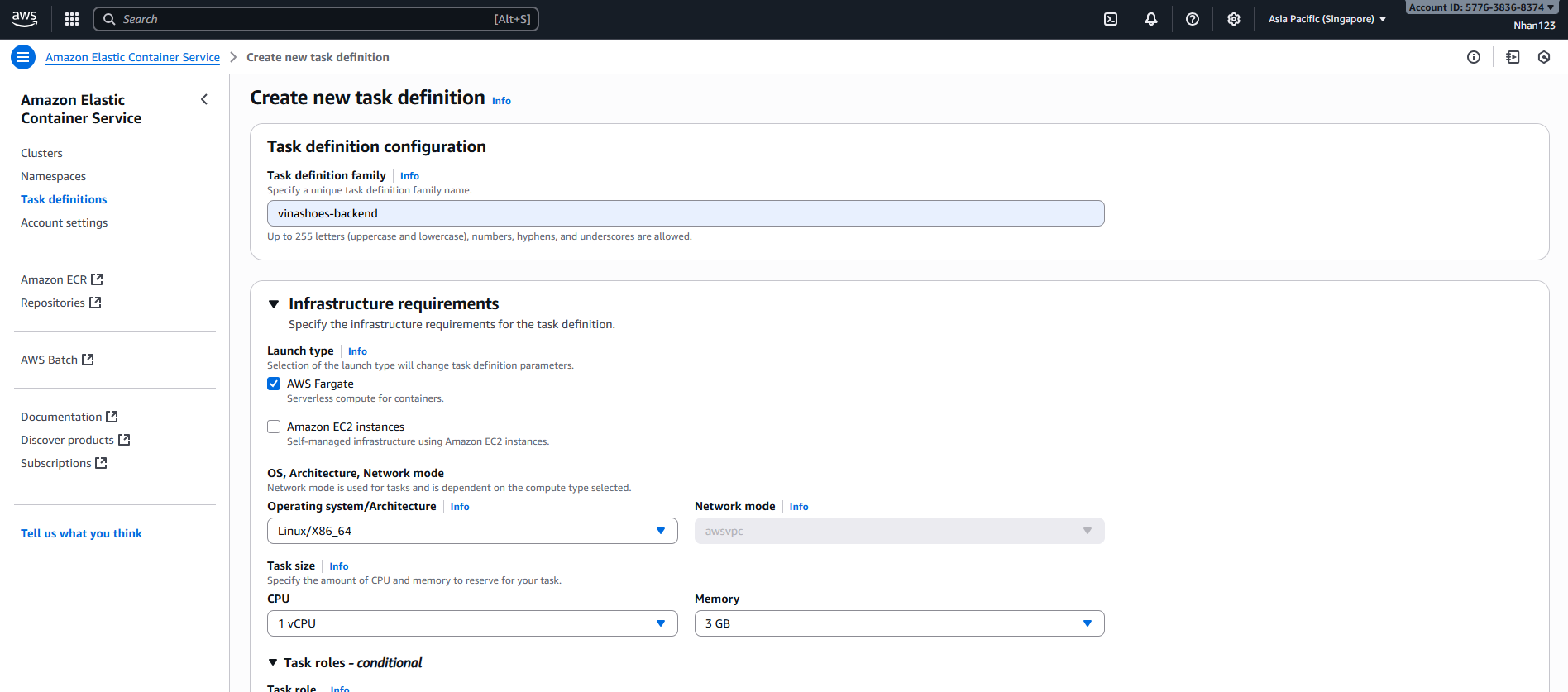1568x692 pixels.
Task: Open the settings gear in top bar
Action: point(1234,19)
